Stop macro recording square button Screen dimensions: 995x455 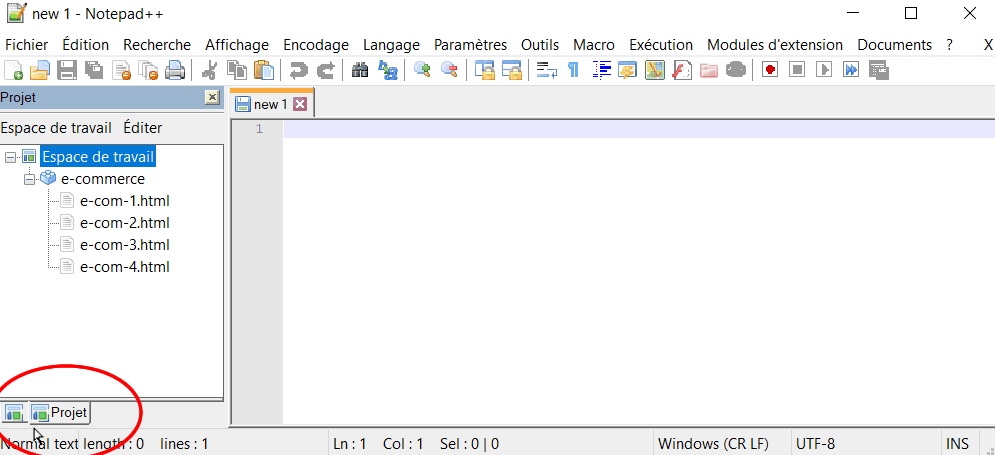pos(797,70)
